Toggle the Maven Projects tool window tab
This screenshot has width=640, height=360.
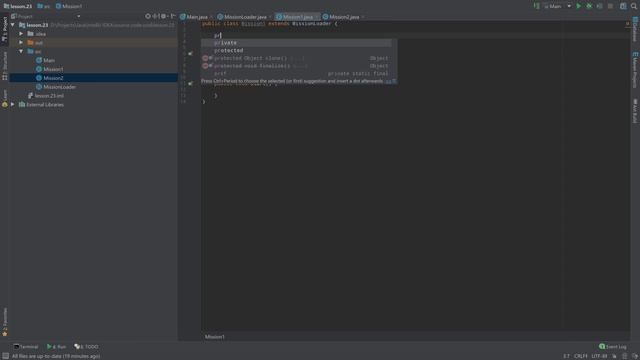(635, 69)
